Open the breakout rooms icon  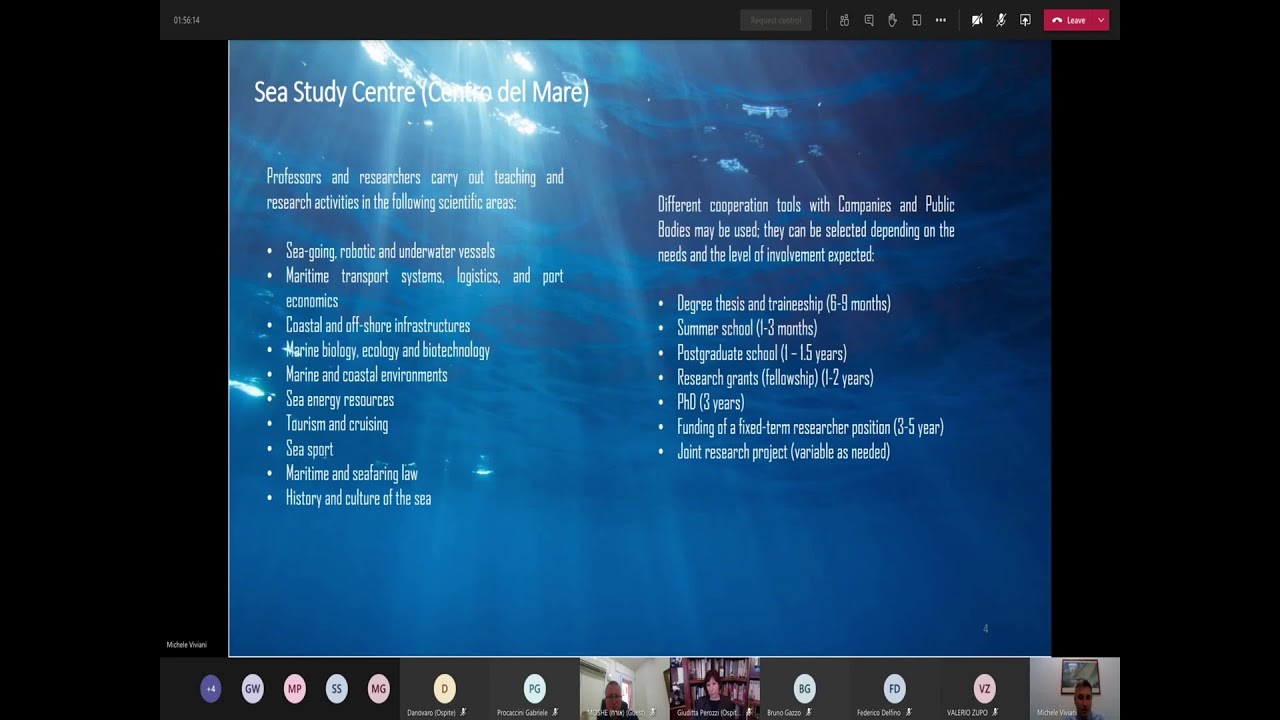click(916, 20)
